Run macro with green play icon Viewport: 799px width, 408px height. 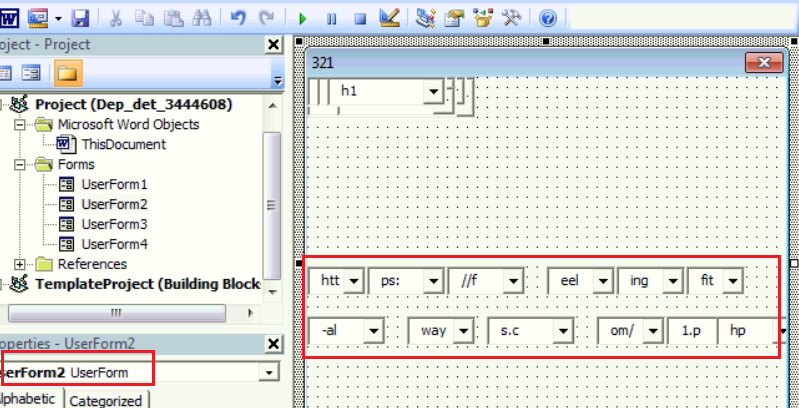coord(303,19)
